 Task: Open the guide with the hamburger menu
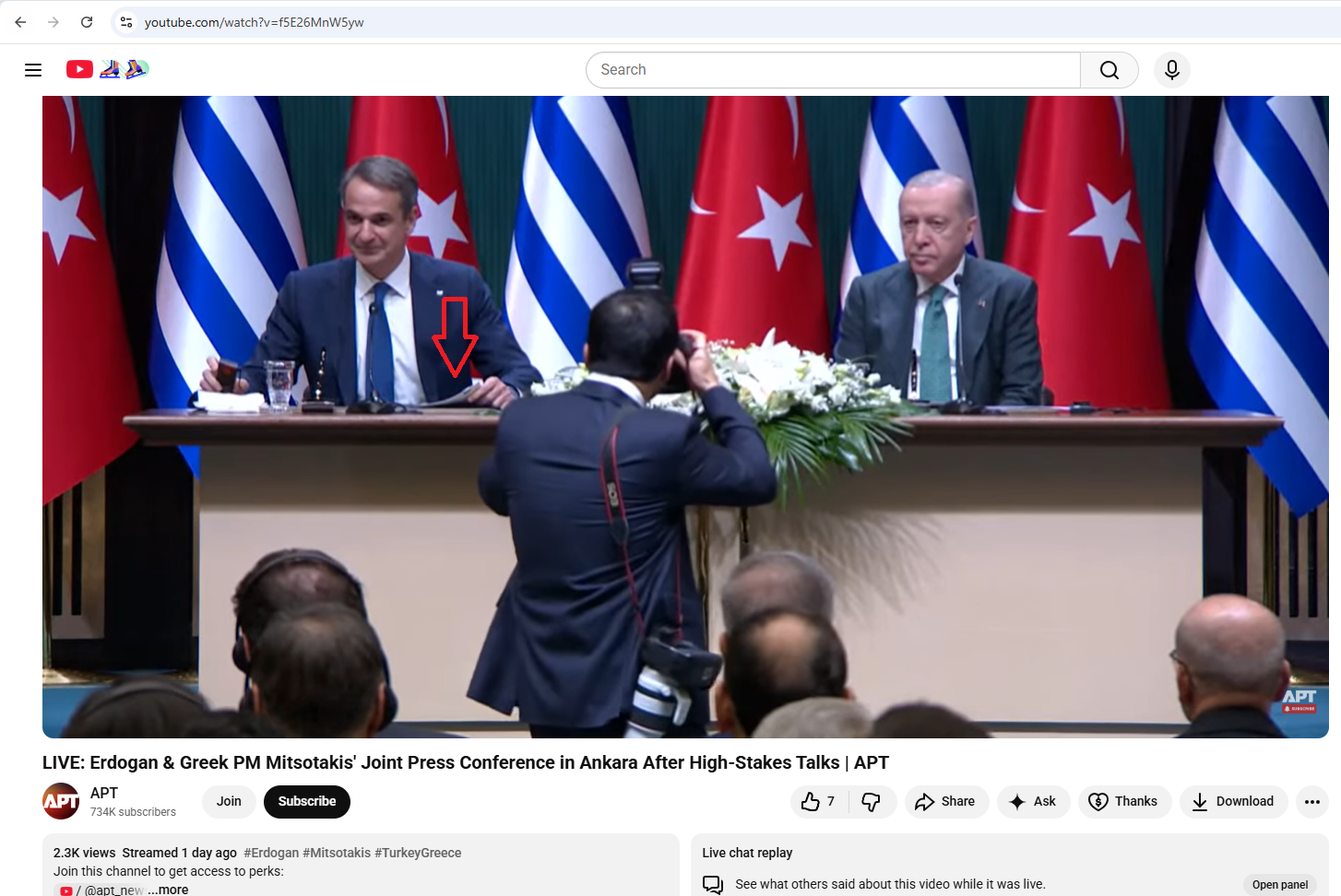pos(33,69)
